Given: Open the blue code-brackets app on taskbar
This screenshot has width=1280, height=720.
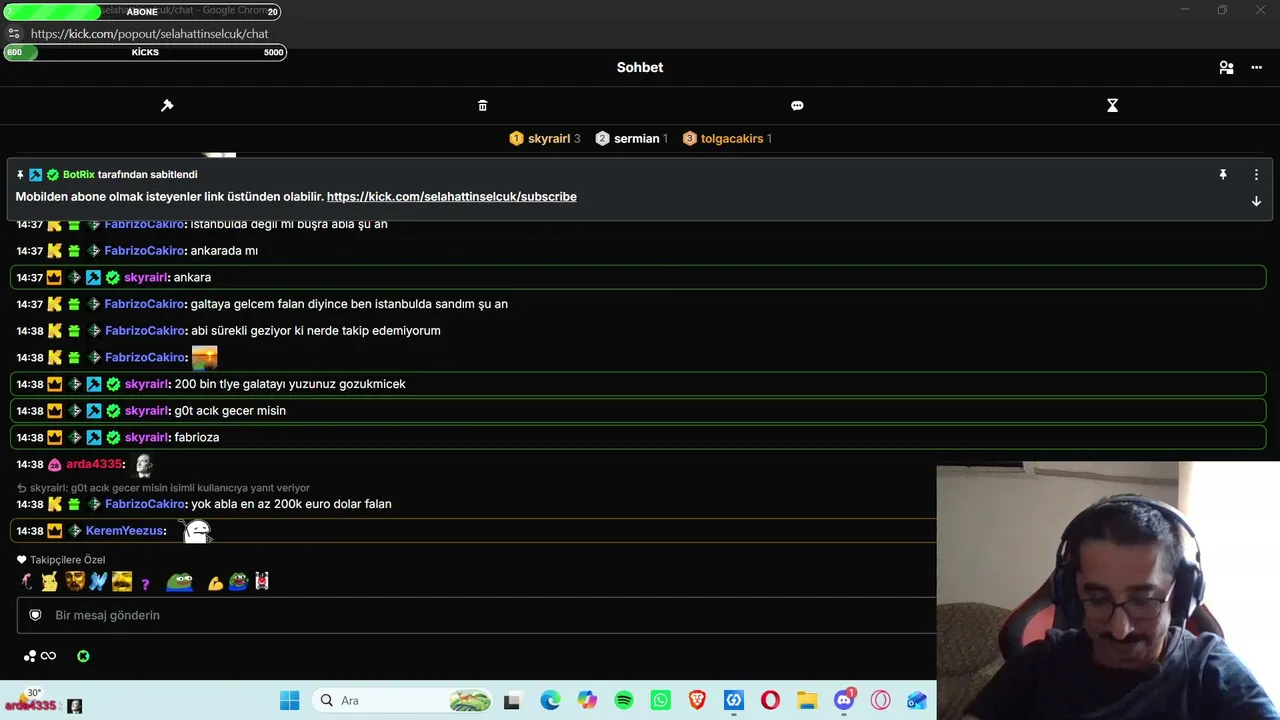Looking at the screenshot, I should (734, 701).
